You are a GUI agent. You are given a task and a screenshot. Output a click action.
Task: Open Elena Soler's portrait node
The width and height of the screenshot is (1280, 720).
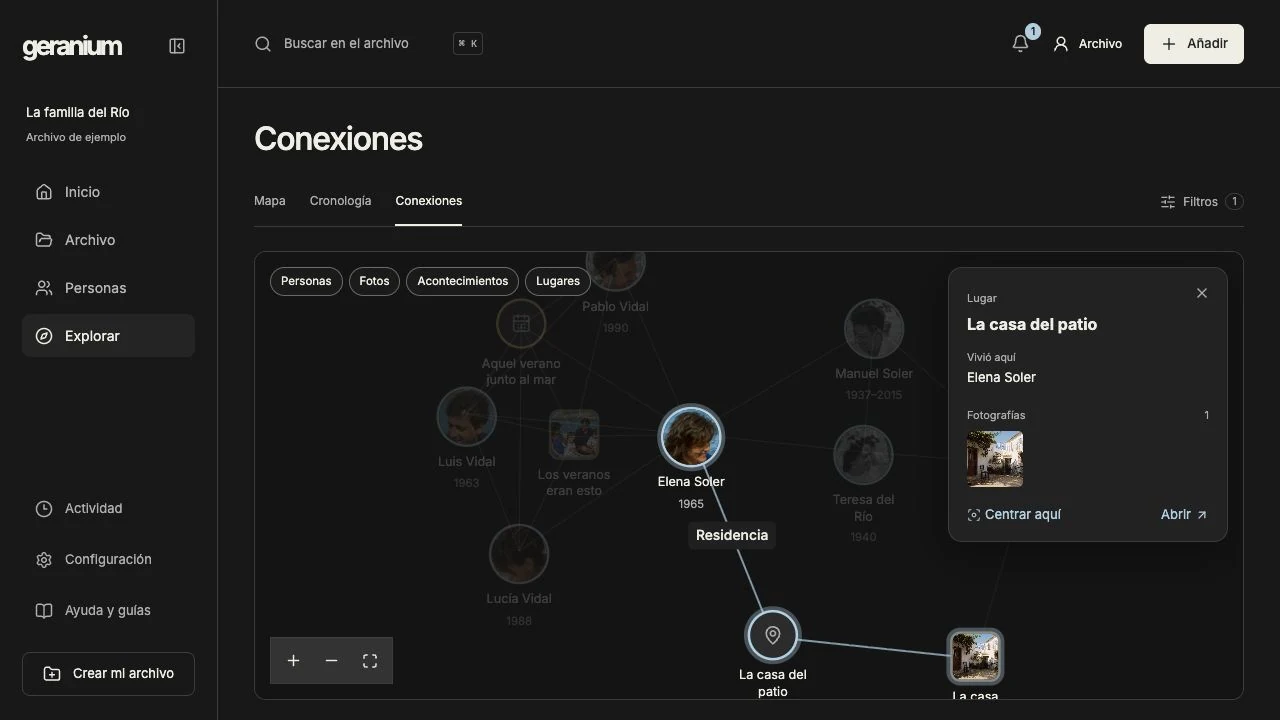click(x=691, y=437)
